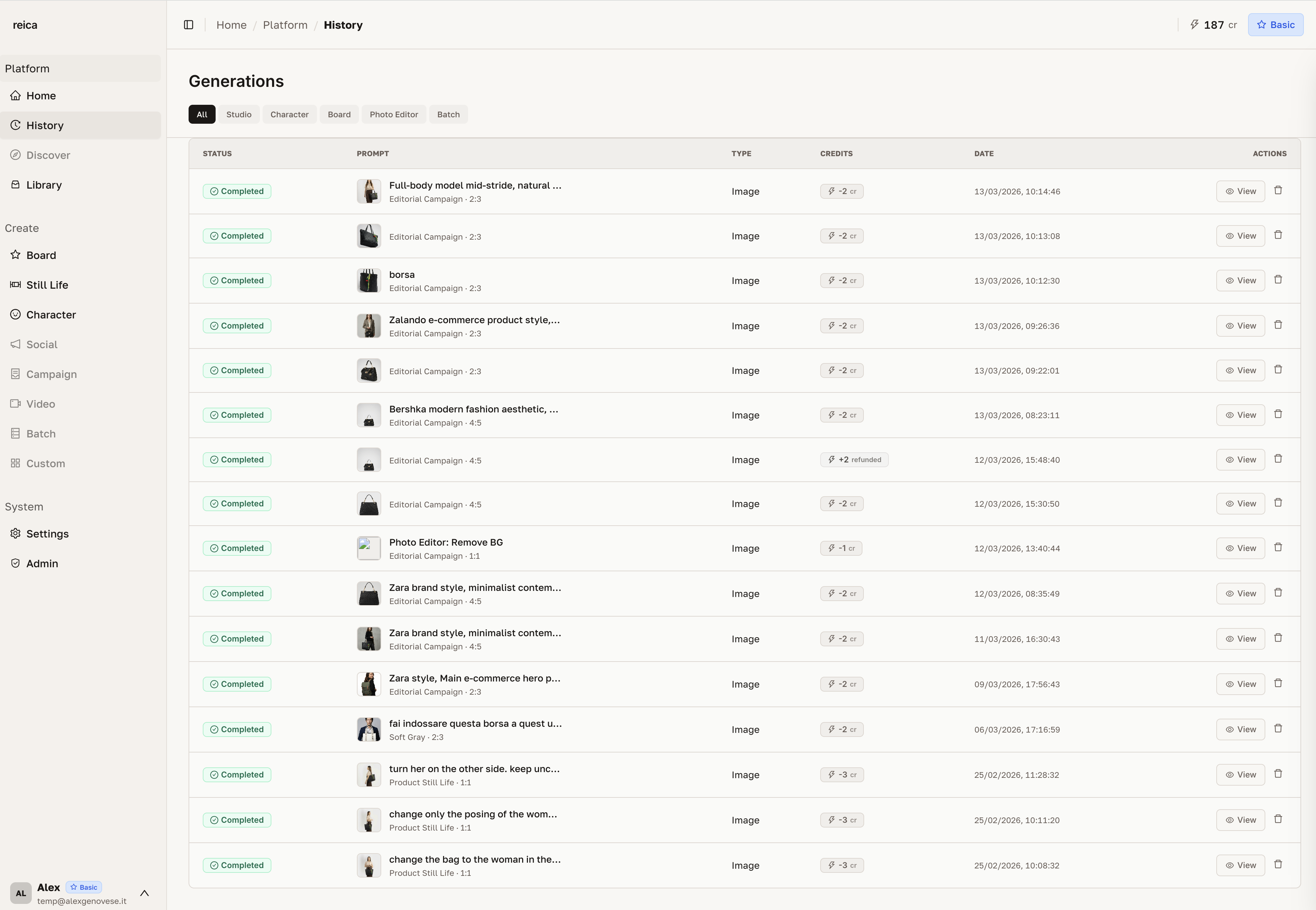Switch to the Photo Editor filter

click(393, 115)
